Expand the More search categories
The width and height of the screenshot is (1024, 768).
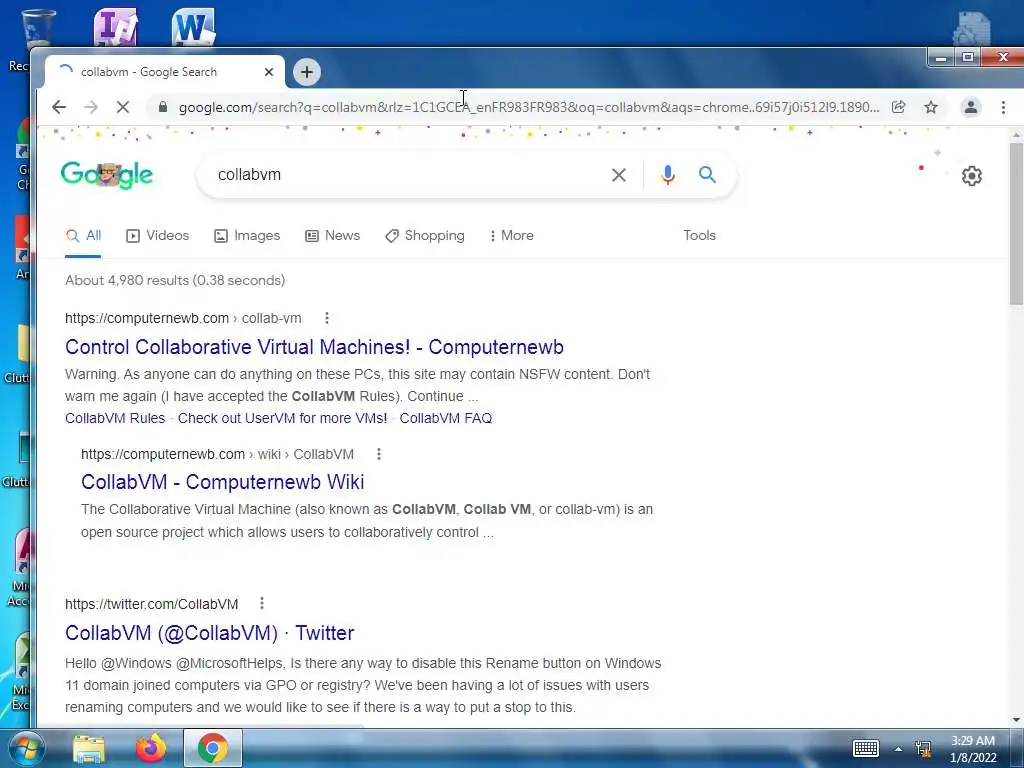(x=512, y=236)
